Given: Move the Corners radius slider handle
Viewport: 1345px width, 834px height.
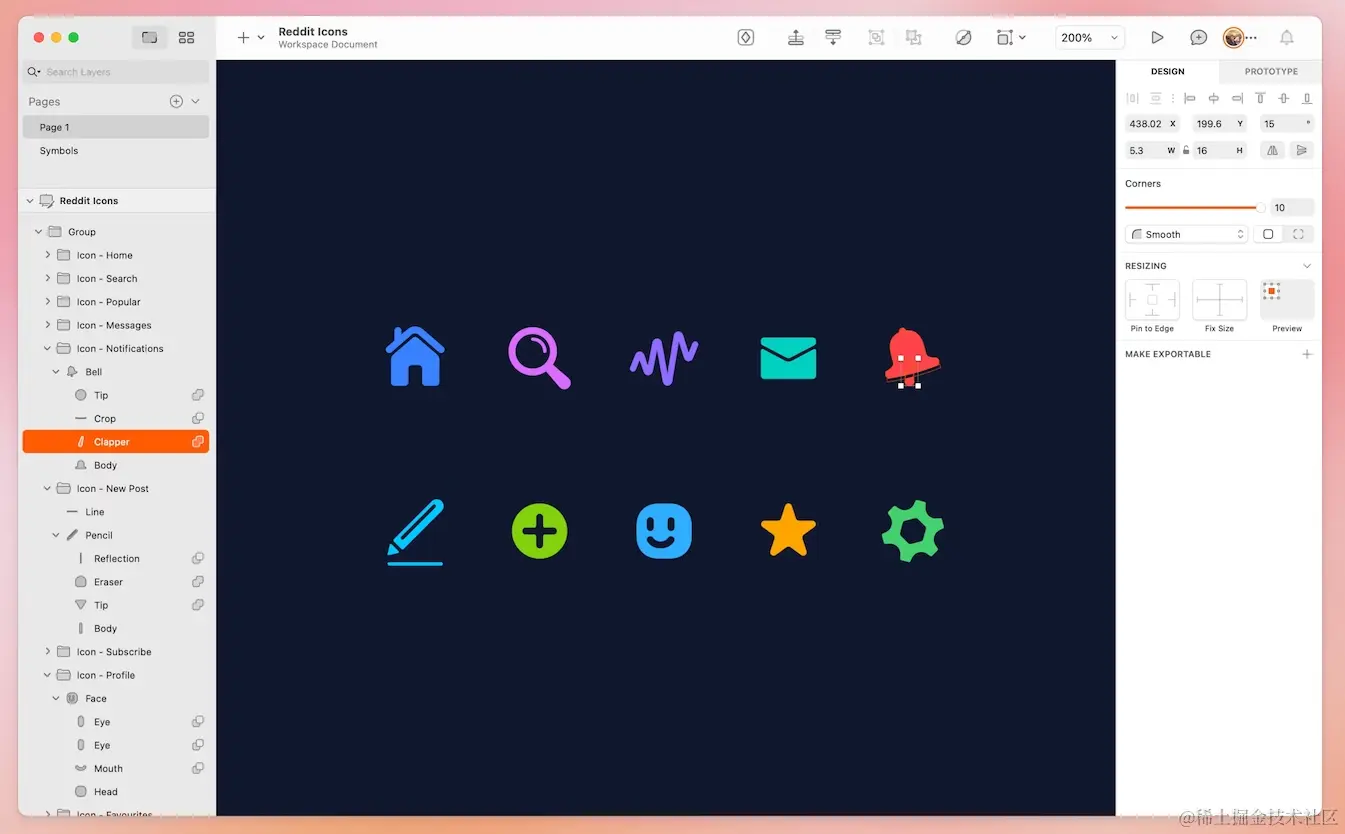Looking at the screenshot, I should point(1260,208).
